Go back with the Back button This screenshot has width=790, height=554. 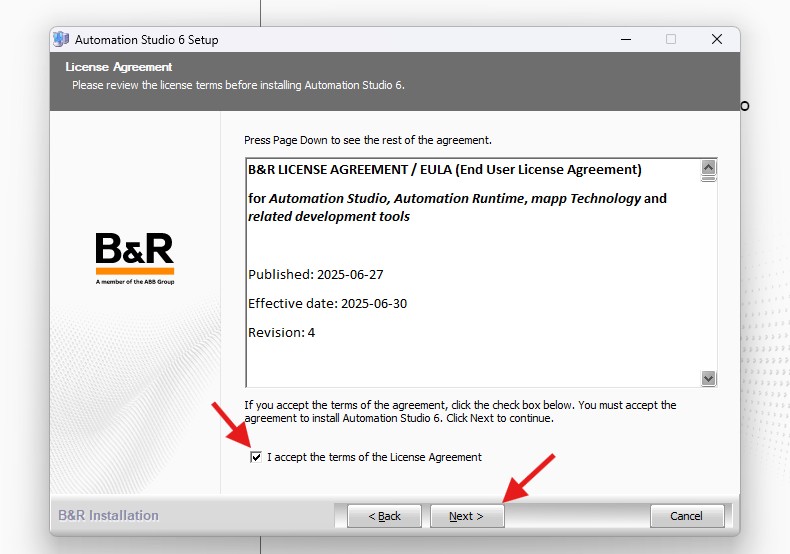coord(384,516)
